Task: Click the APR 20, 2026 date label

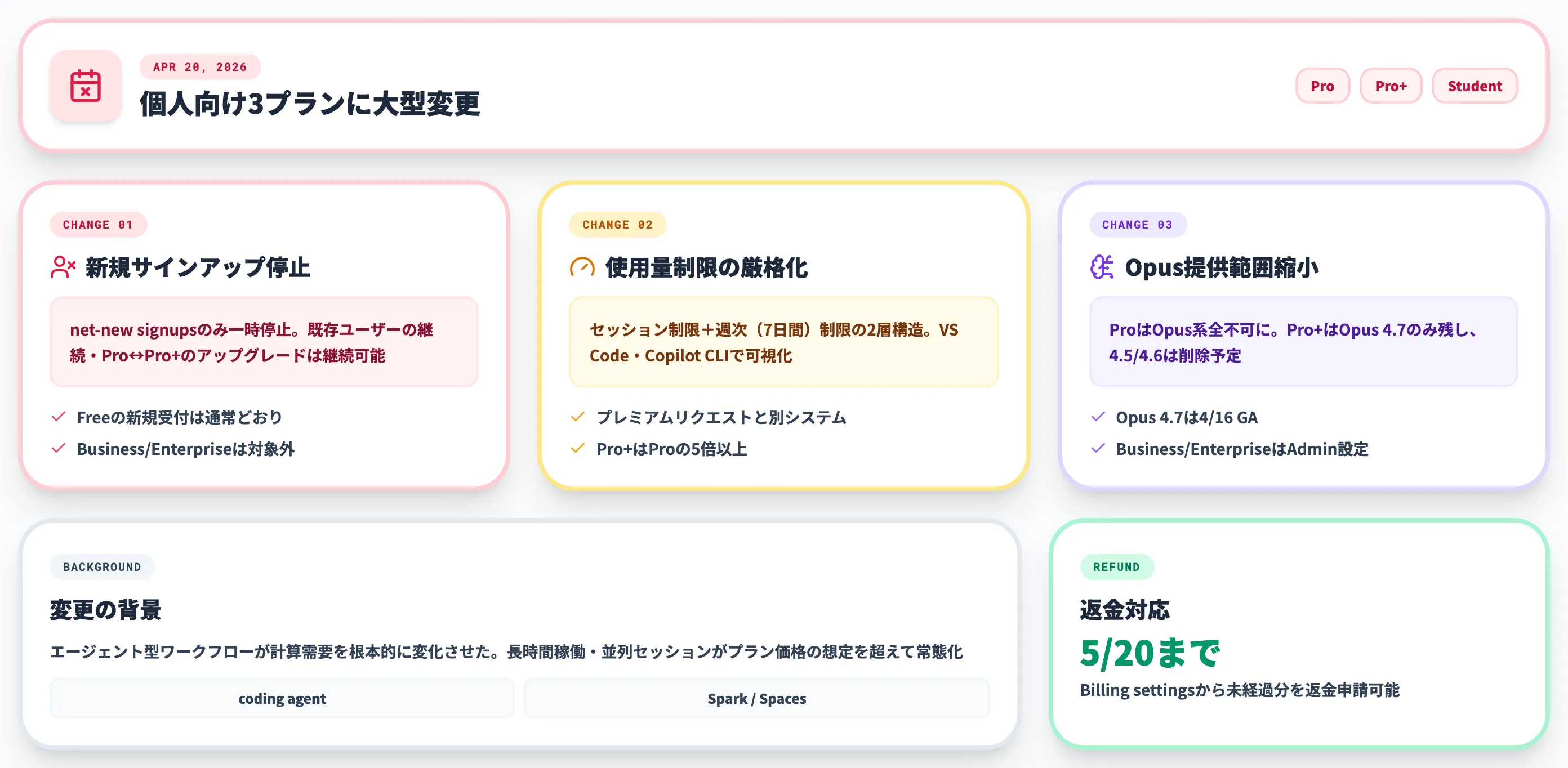Action: tap(201, 67)
